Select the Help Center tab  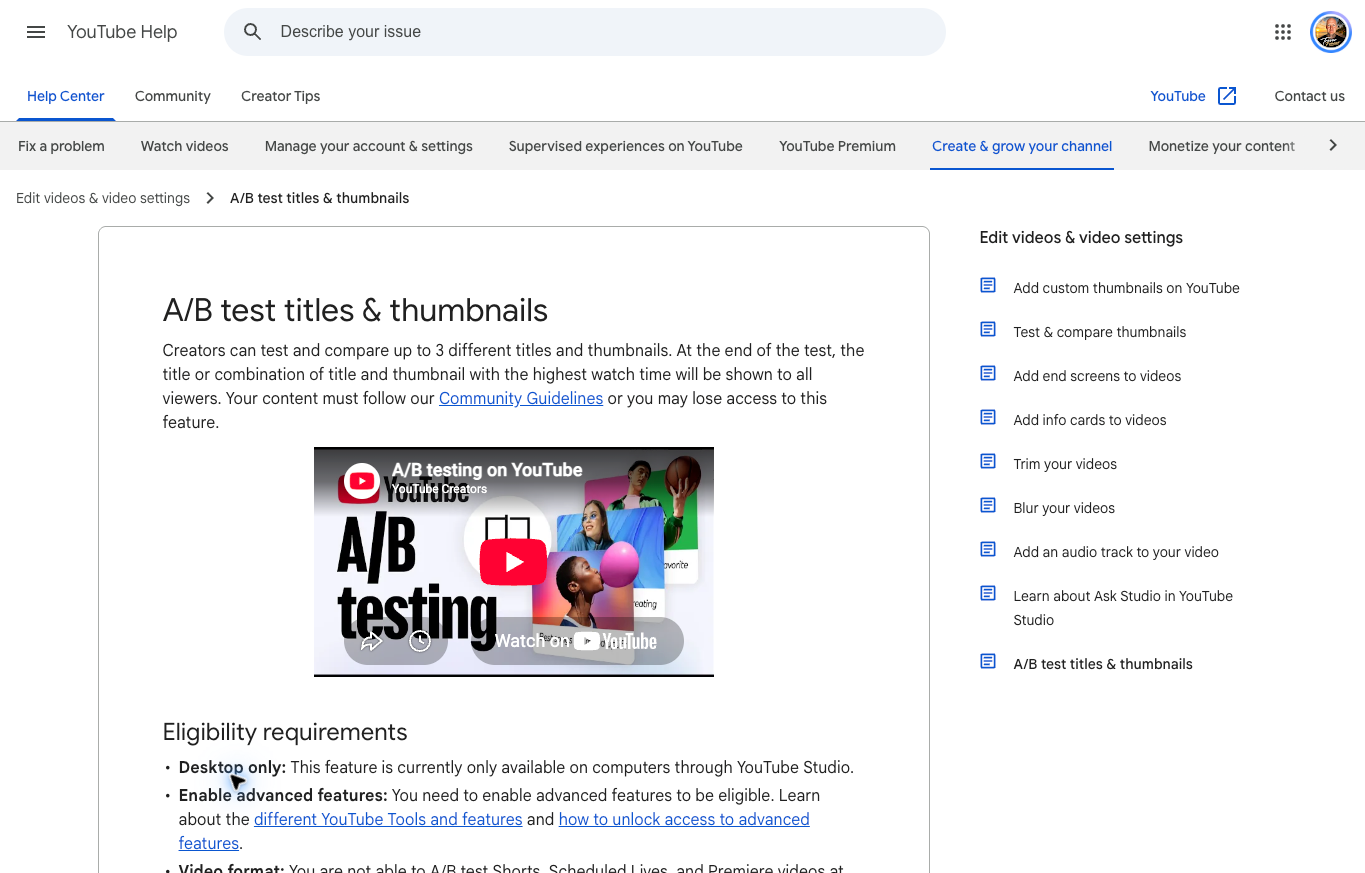[66, 96]
